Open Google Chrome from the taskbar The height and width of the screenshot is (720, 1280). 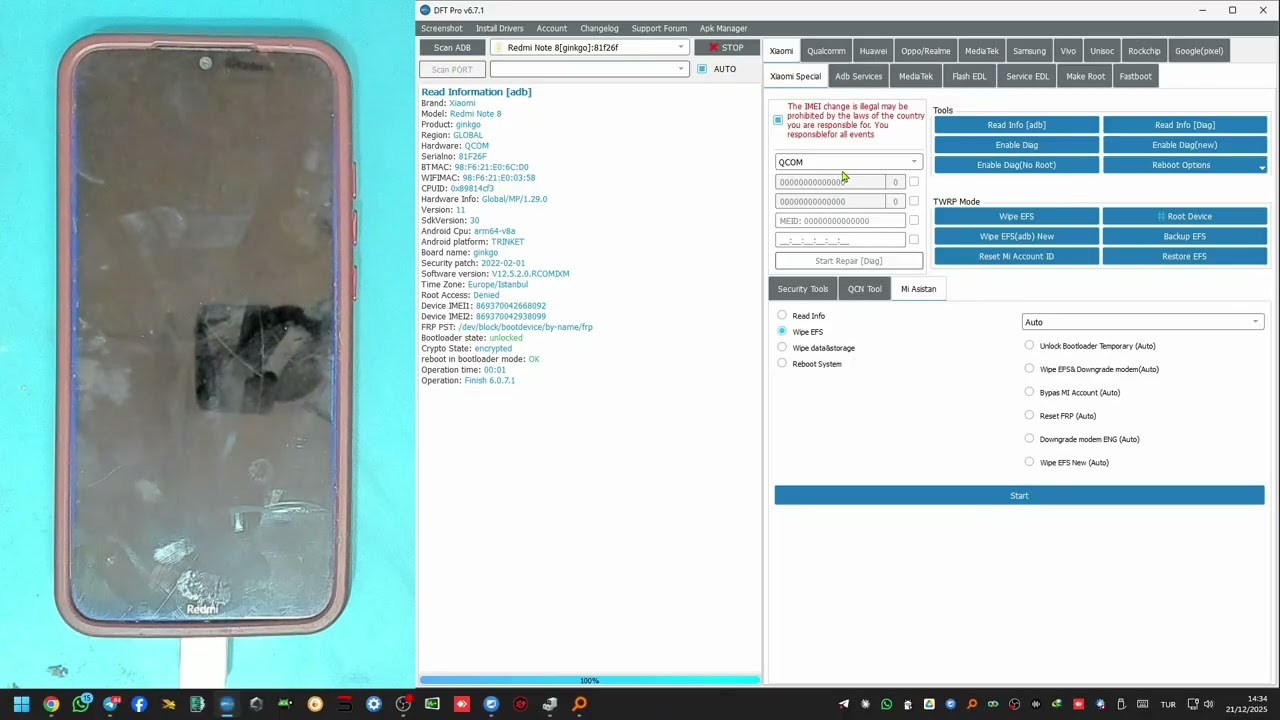[51, 704]
